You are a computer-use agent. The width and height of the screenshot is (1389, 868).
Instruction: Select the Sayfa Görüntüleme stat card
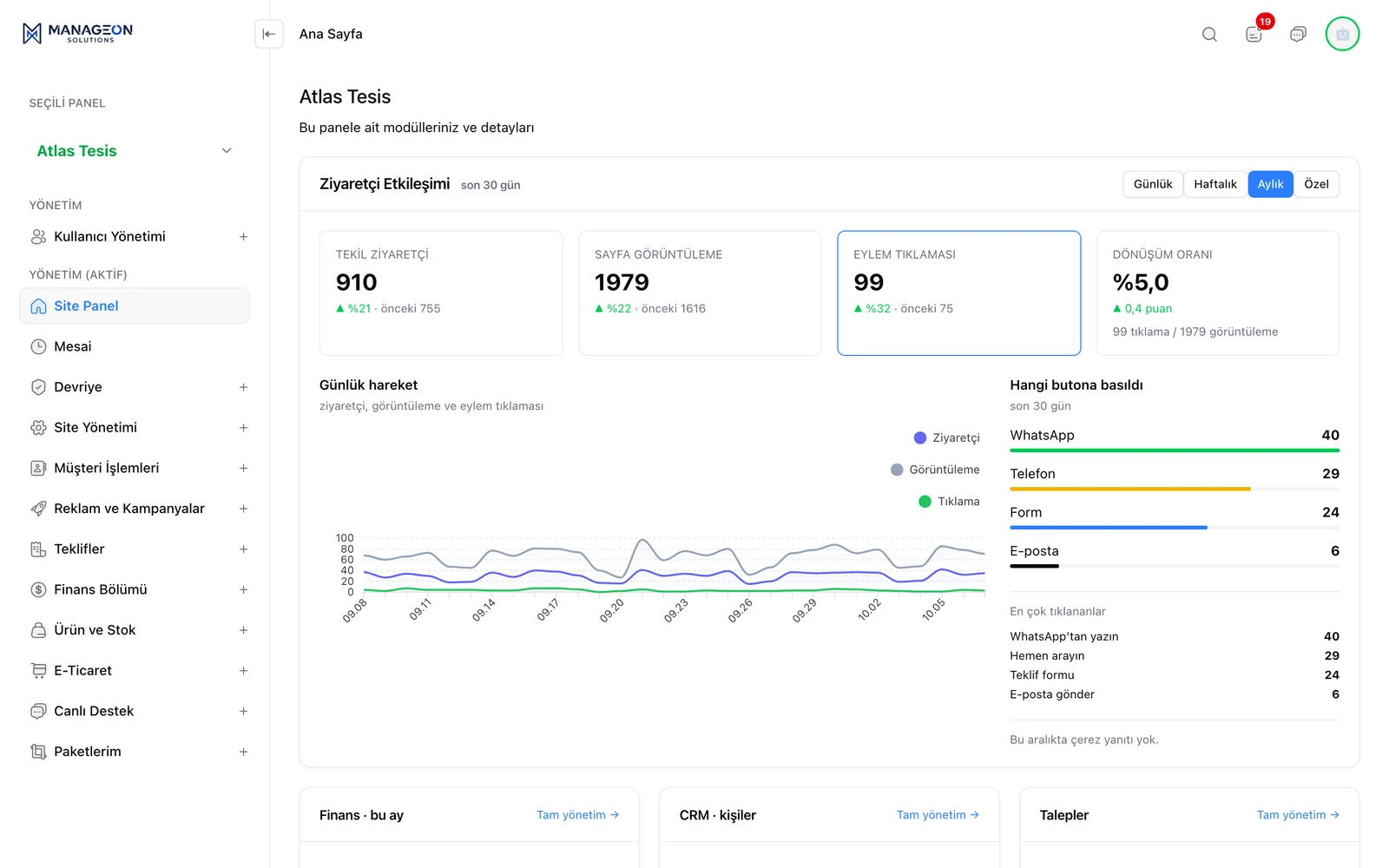tap(700, 293)
